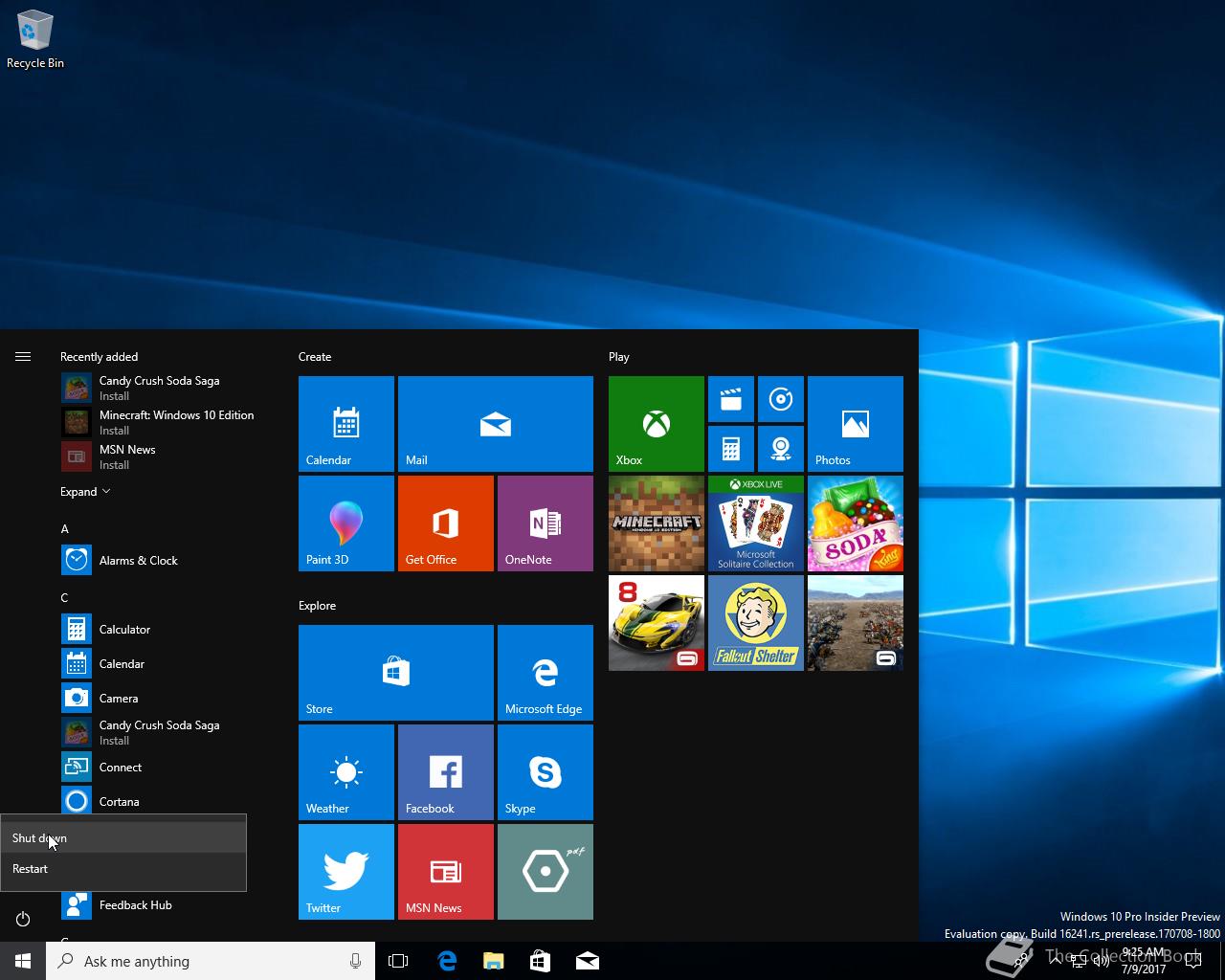The width and height of the screenshot is (1225, 980).
Task: Click the Get Office tile
Action: pyautogui.click(x=446, y=523)
